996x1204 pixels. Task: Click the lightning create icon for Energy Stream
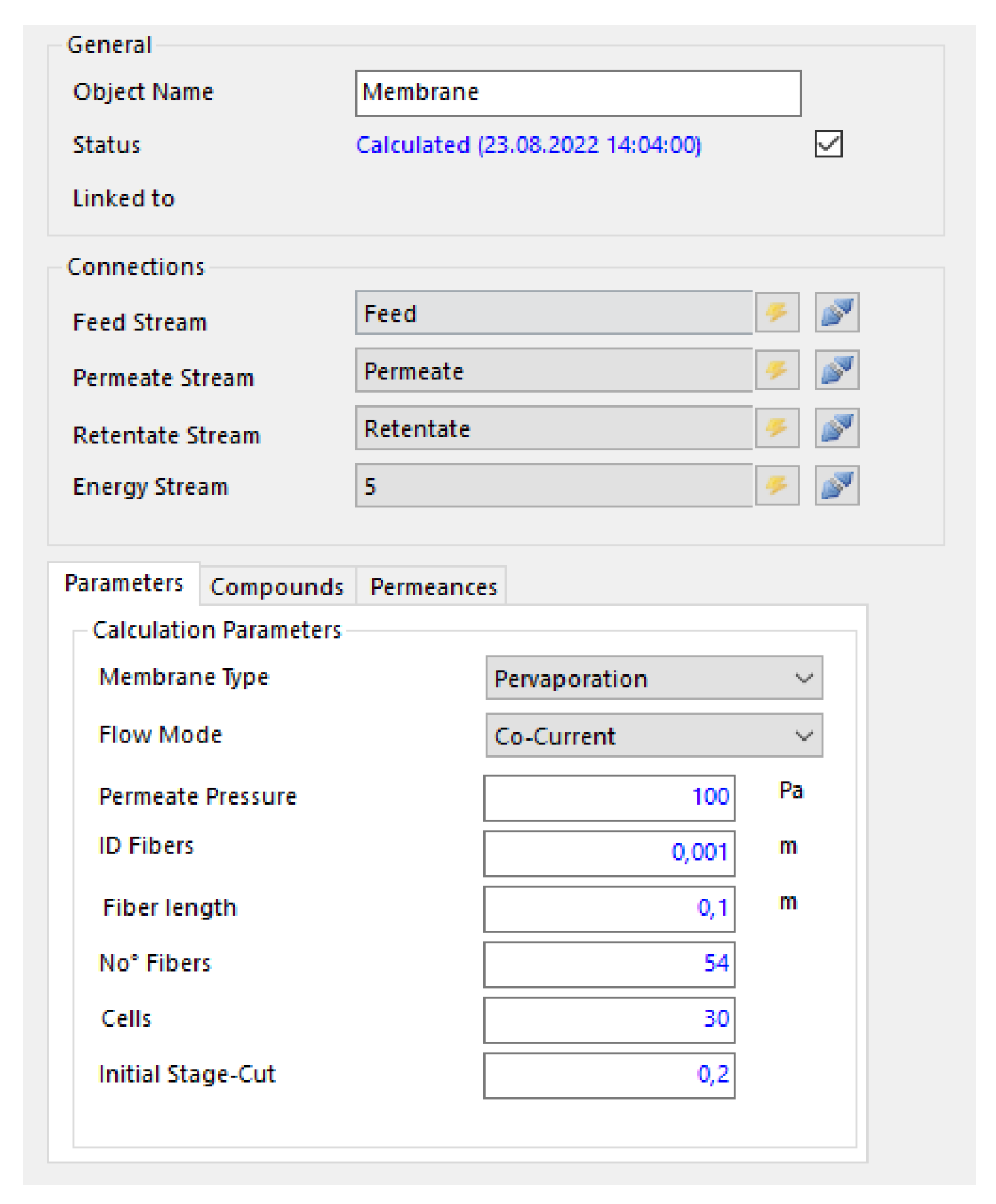coord(776,486)
